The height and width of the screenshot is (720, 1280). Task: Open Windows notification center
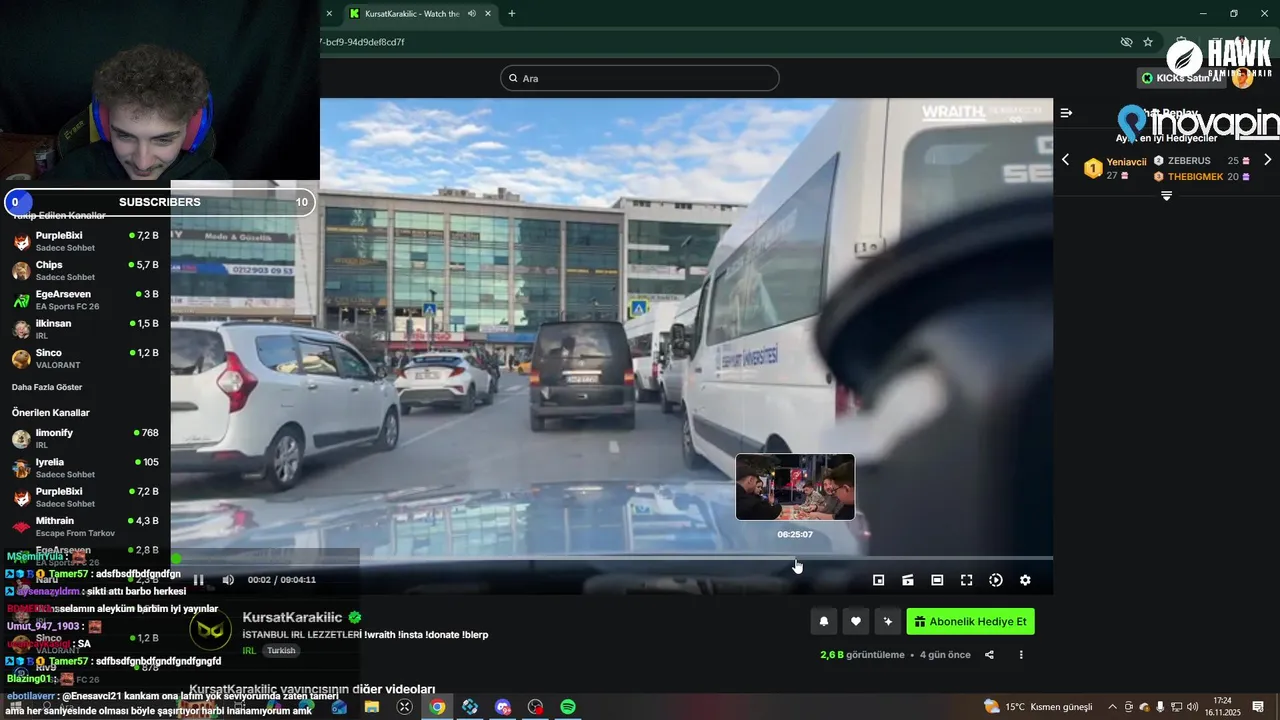coord(1258,707)
